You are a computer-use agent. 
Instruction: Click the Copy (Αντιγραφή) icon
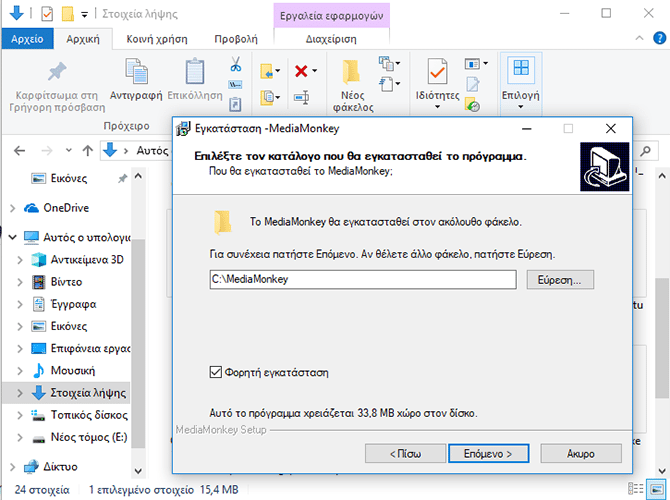(x=136, y=71)
